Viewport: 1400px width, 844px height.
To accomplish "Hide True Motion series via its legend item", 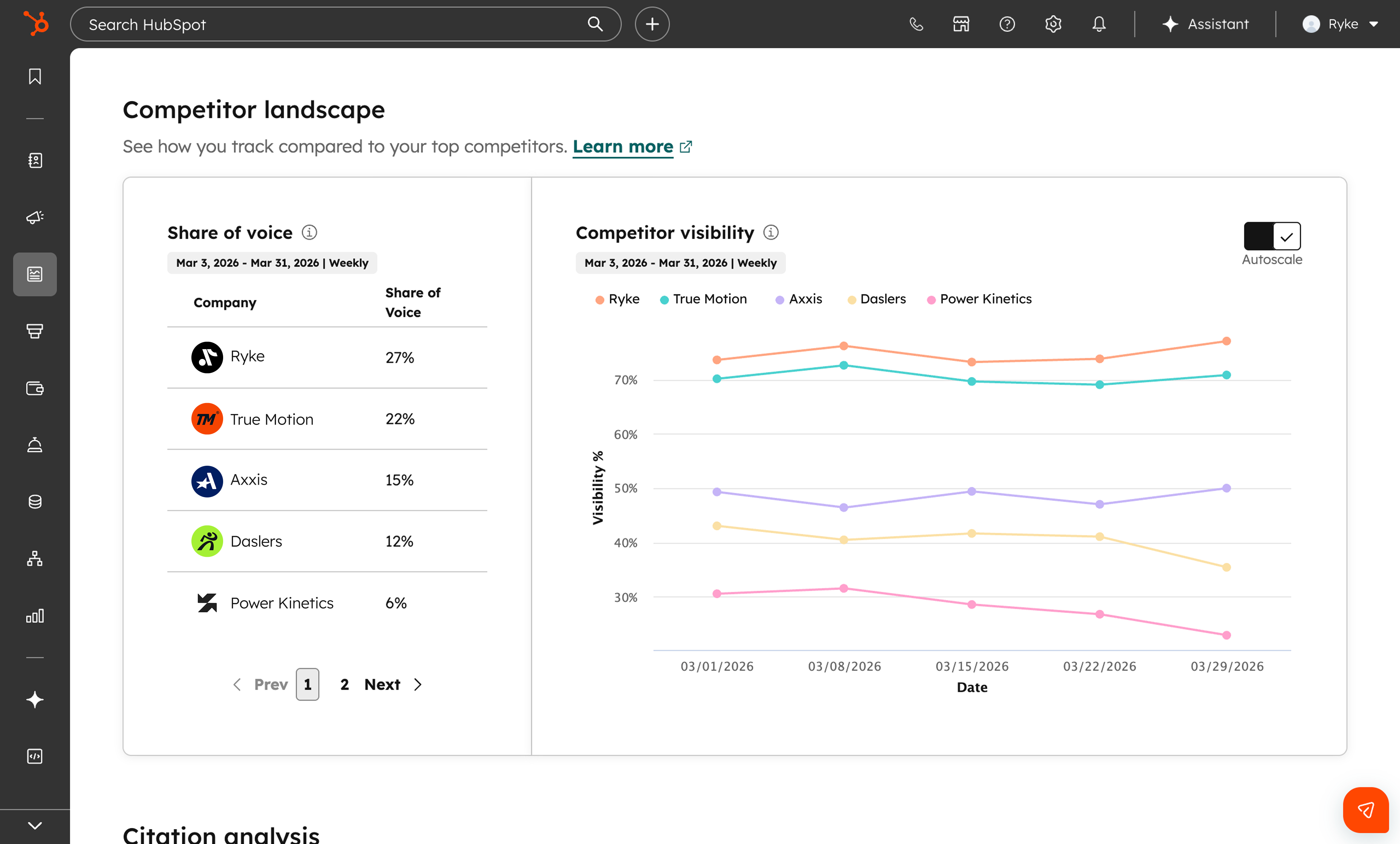I will click(703, 299).
